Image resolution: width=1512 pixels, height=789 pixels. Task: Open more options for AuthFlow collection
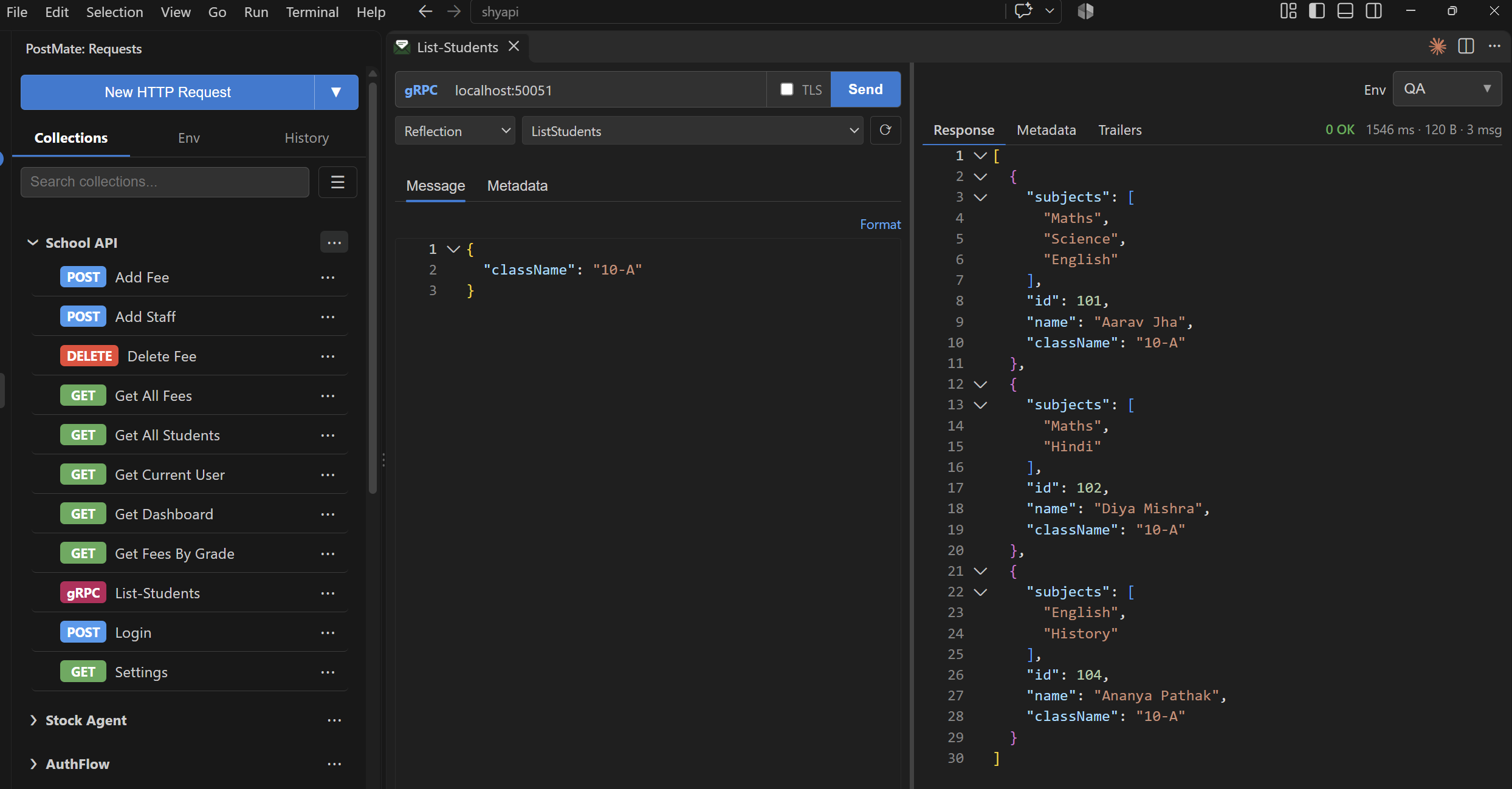[x=334, y=764]
